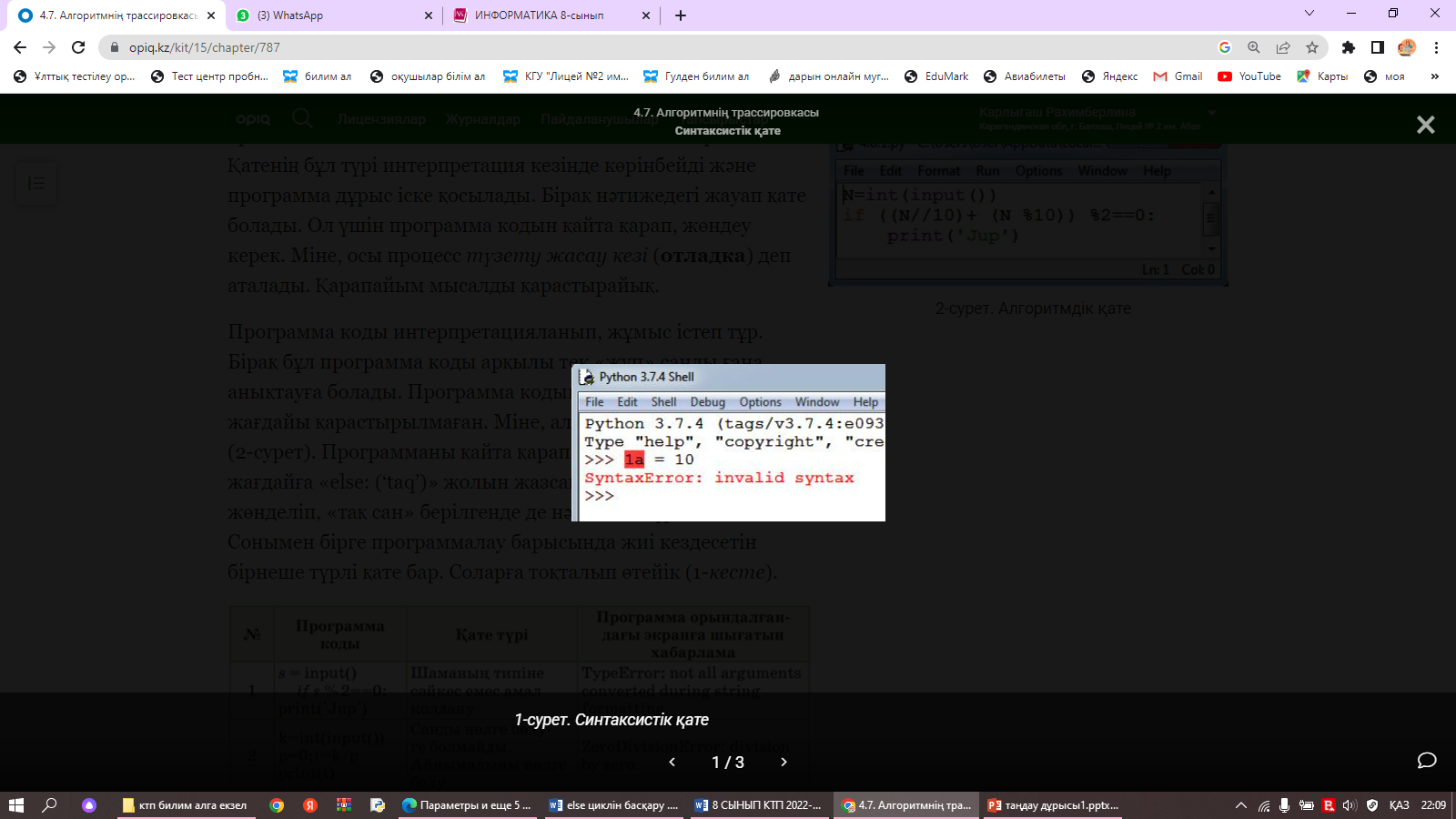Image resolution: width=1456 pixels, height=819 pixels.
Task: Open the моя bookmark
Action: [x=1384, y=76]
